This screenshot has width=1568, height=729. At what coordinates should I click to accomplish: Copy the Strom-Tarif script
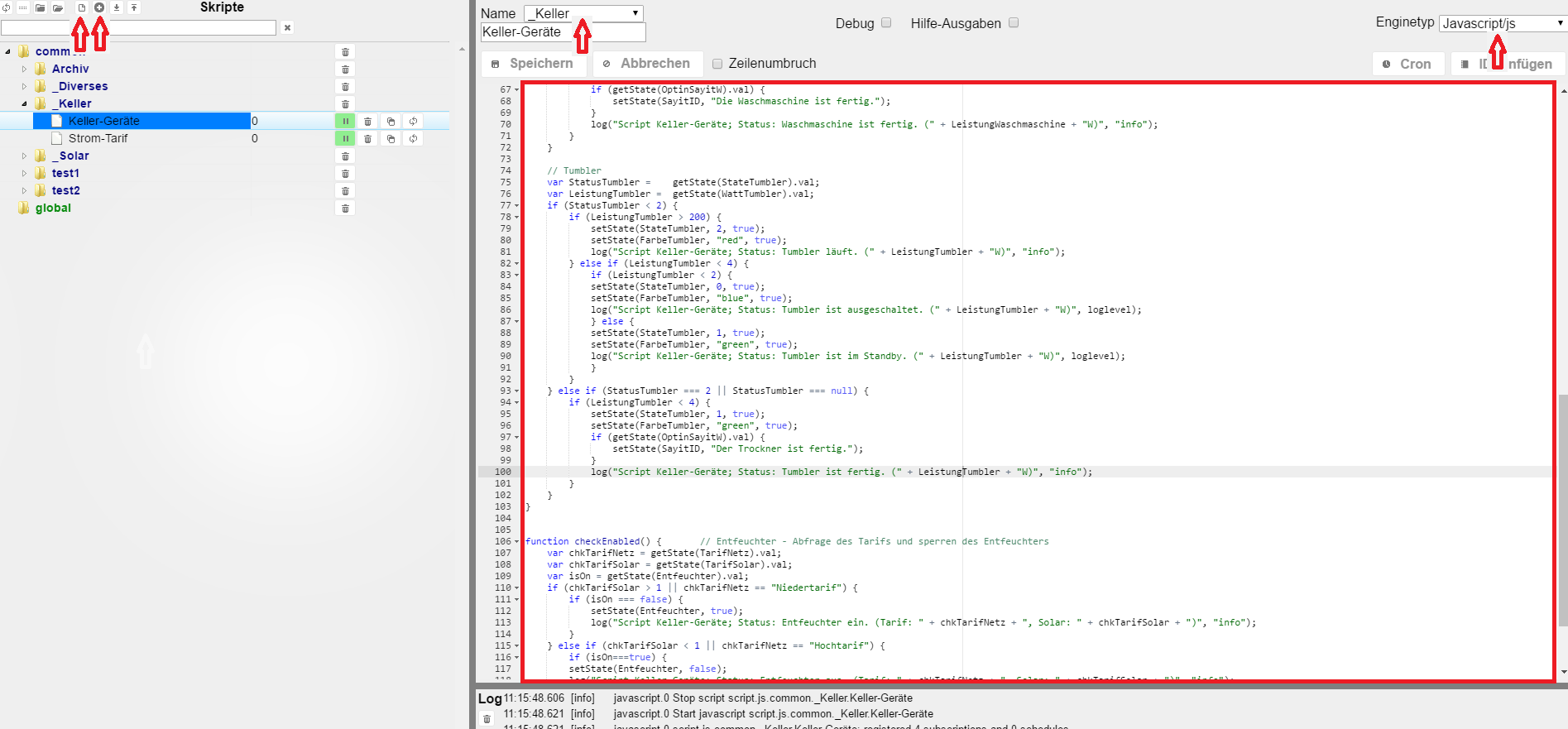click(391, 139)
